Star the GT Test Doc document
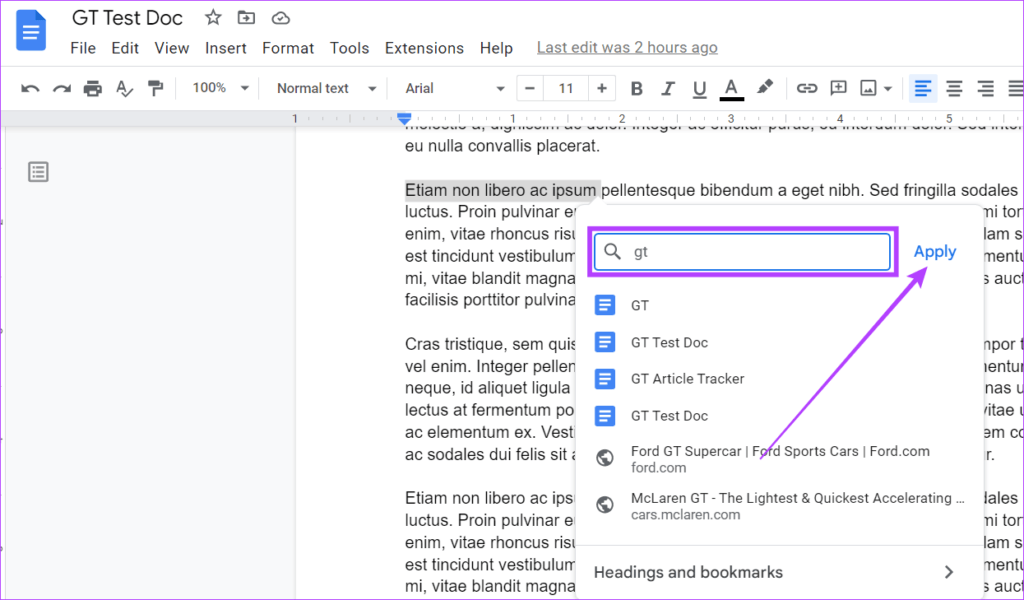Viewport: 1024px width, 600px height. click(x=213, y=18)
